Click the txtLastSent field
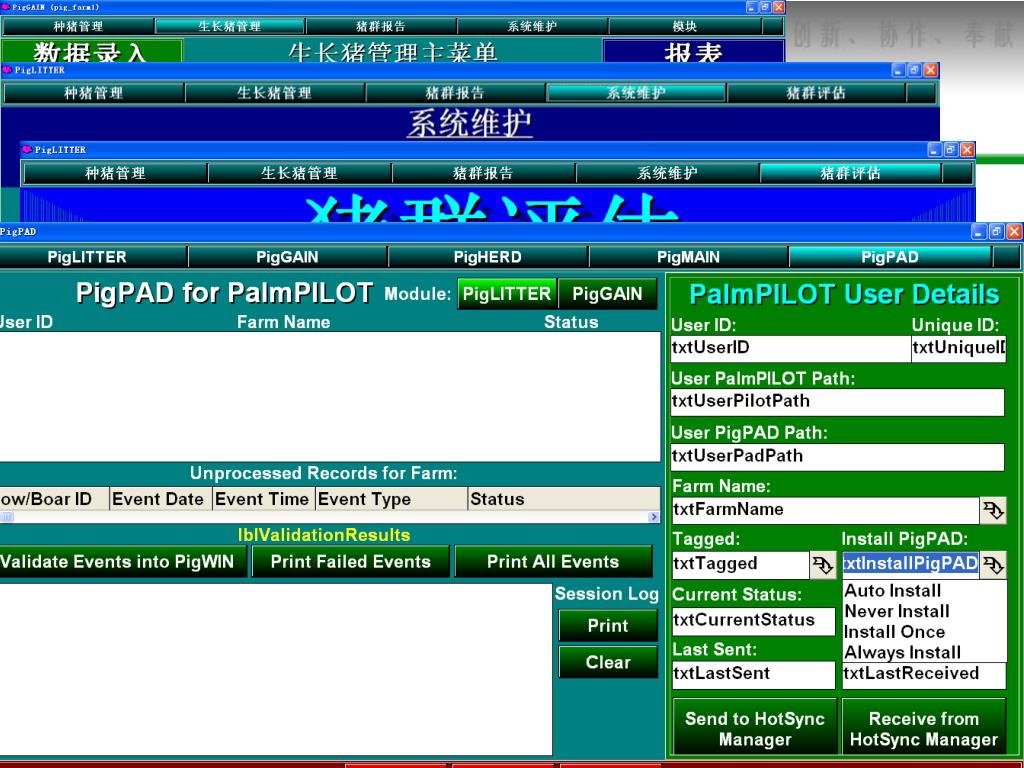 [754, 675]
